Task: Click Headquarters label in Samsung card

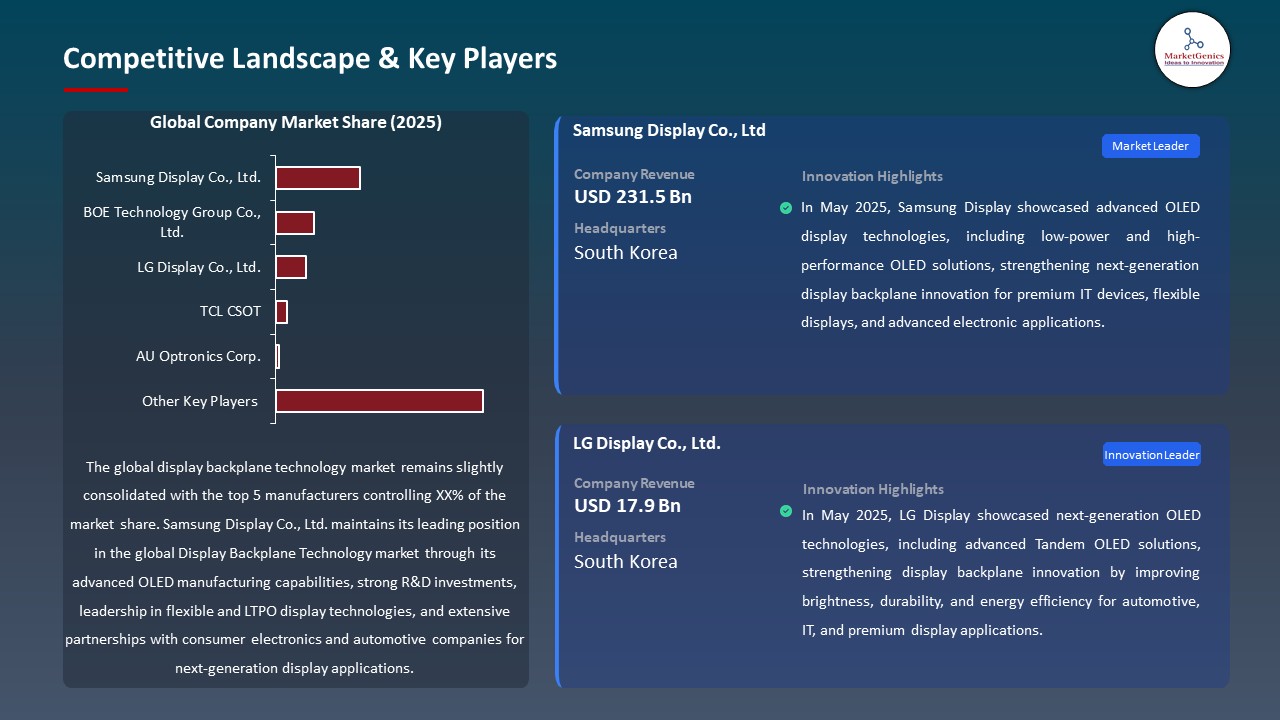Action: coord(620,228)
